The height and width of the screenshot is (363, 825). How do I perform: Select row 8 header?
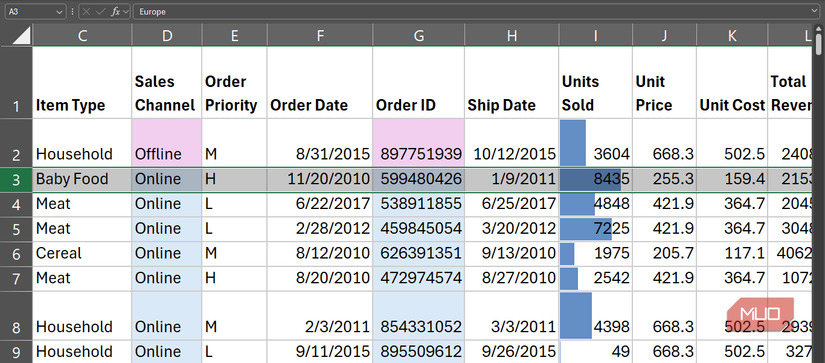pyautogui.click(x=16, y=315)
